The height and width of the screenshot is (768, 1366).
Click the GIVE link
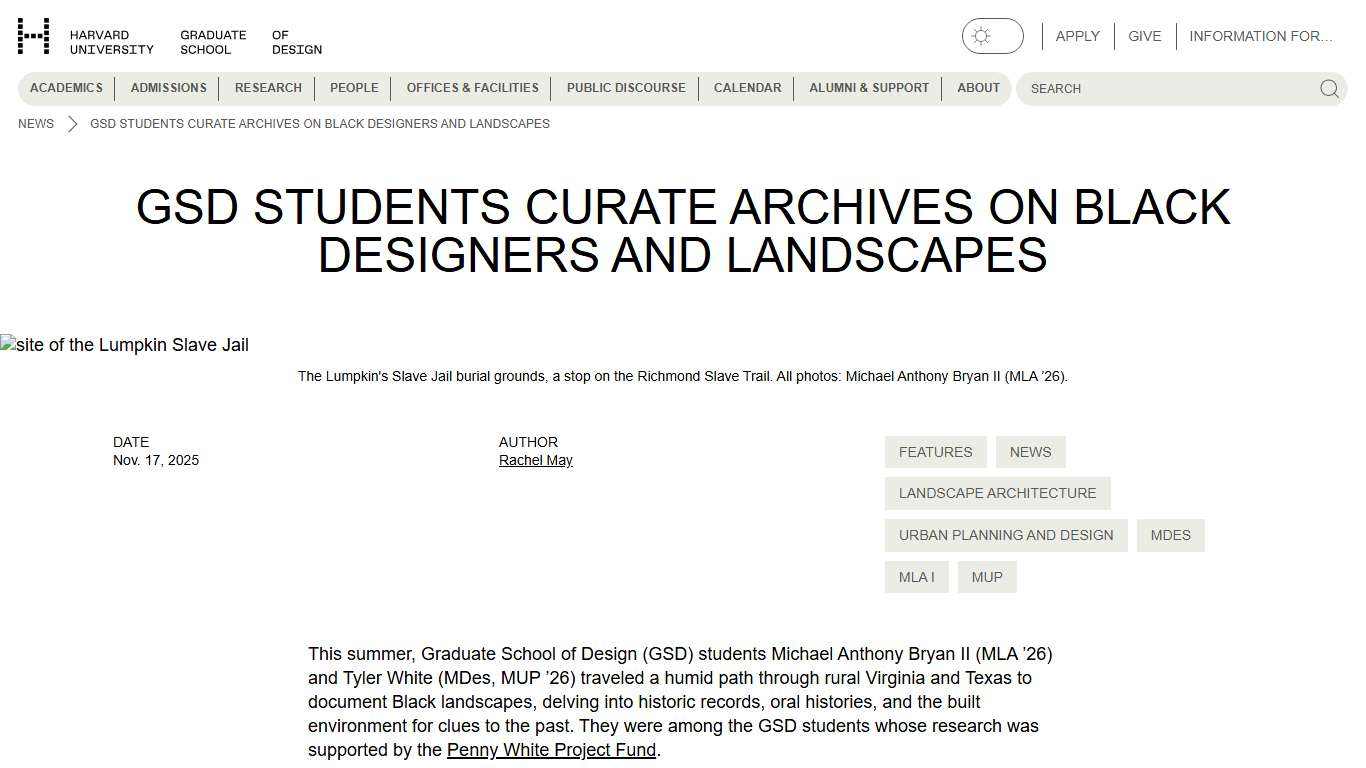(x=1144, y=35)
